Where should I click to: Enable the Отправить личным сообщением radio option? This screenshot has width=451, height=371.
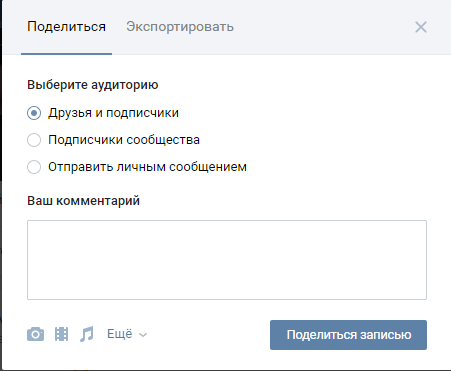coord(34,167)
